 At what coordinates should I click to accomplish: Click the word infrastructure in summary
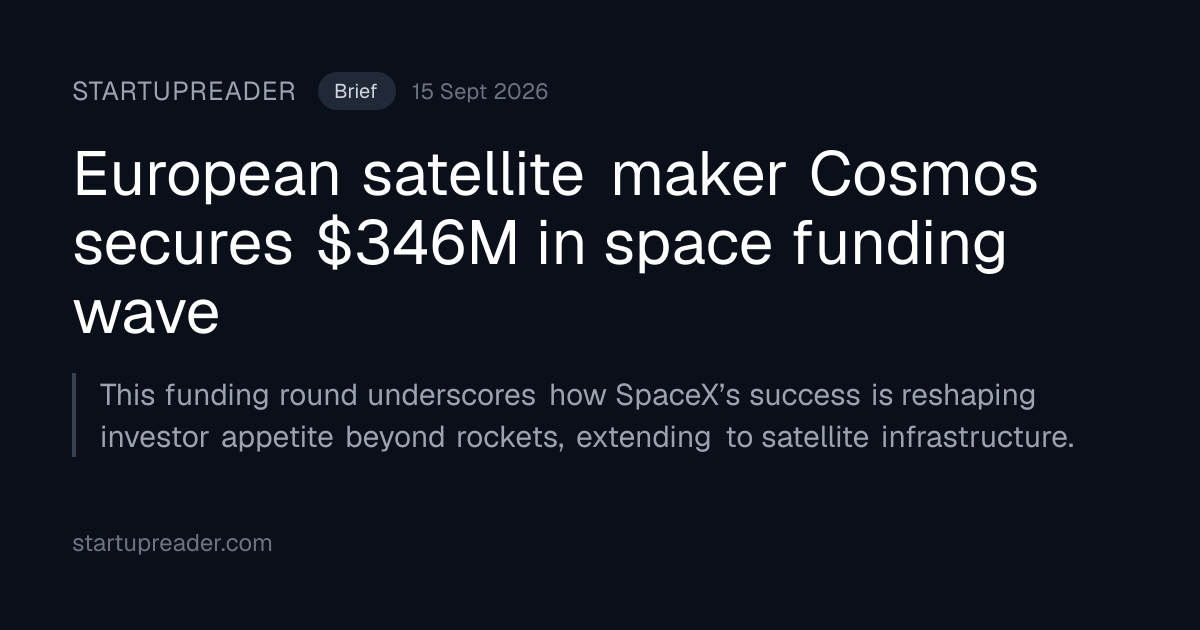977,438
